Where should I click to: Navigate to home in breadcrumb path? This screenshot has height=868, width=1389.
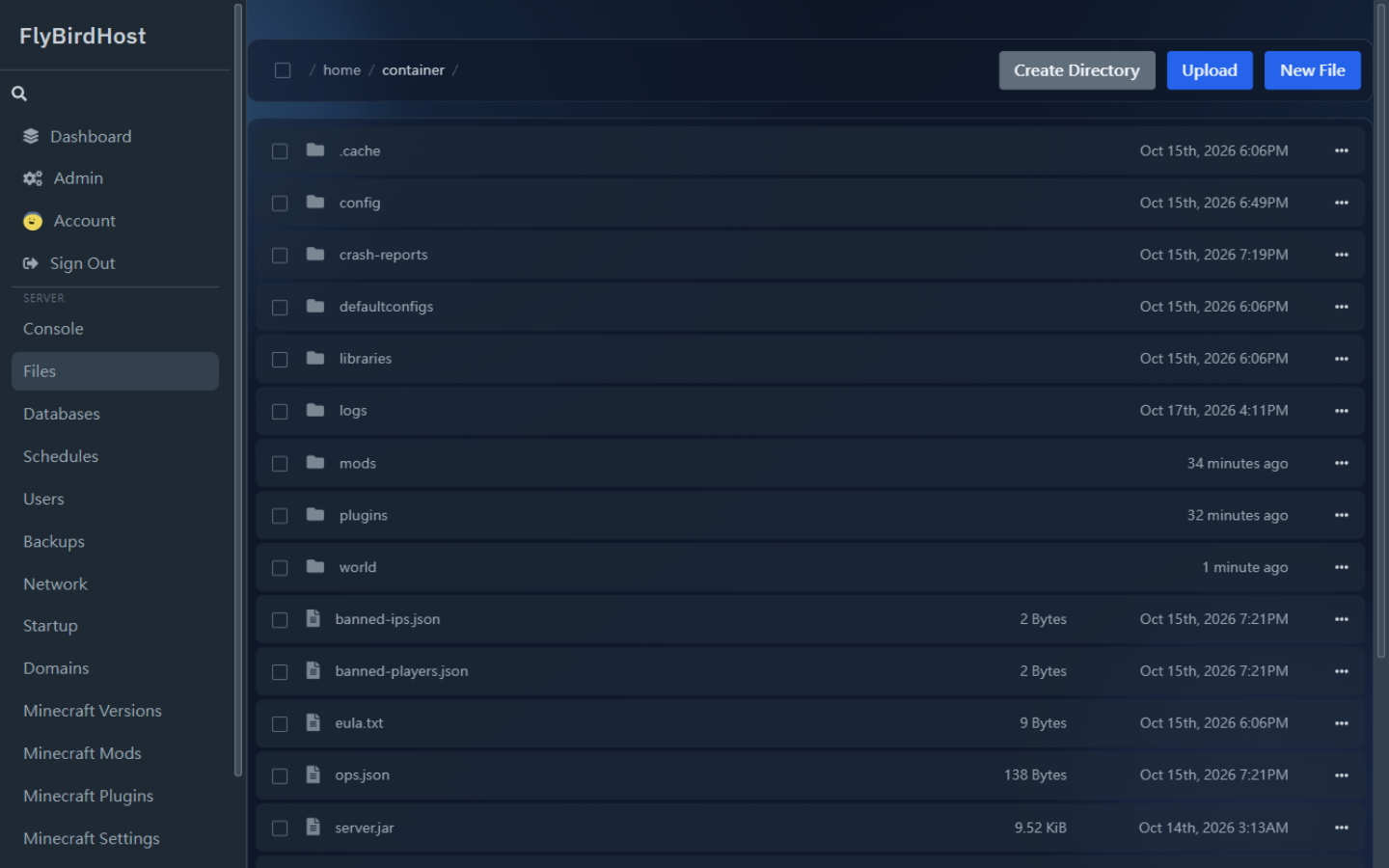[x=341, y=70]
